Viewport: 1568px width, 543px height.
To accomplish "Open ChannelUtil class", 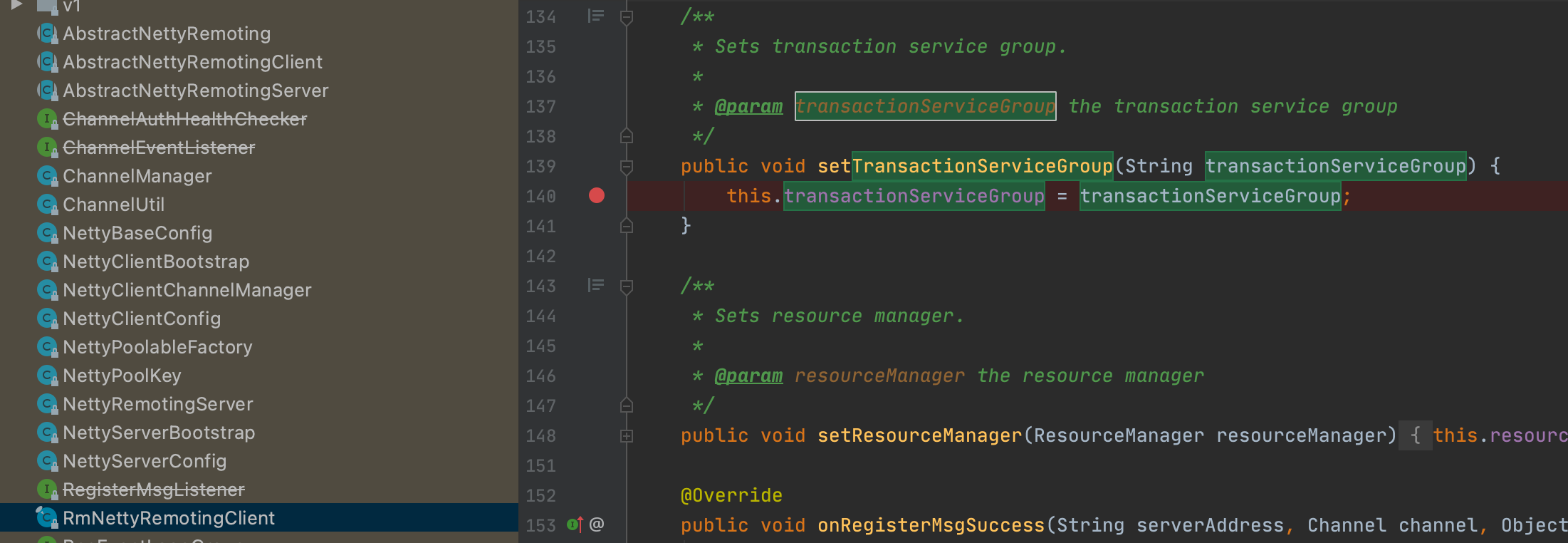I will tap(113, 205).
